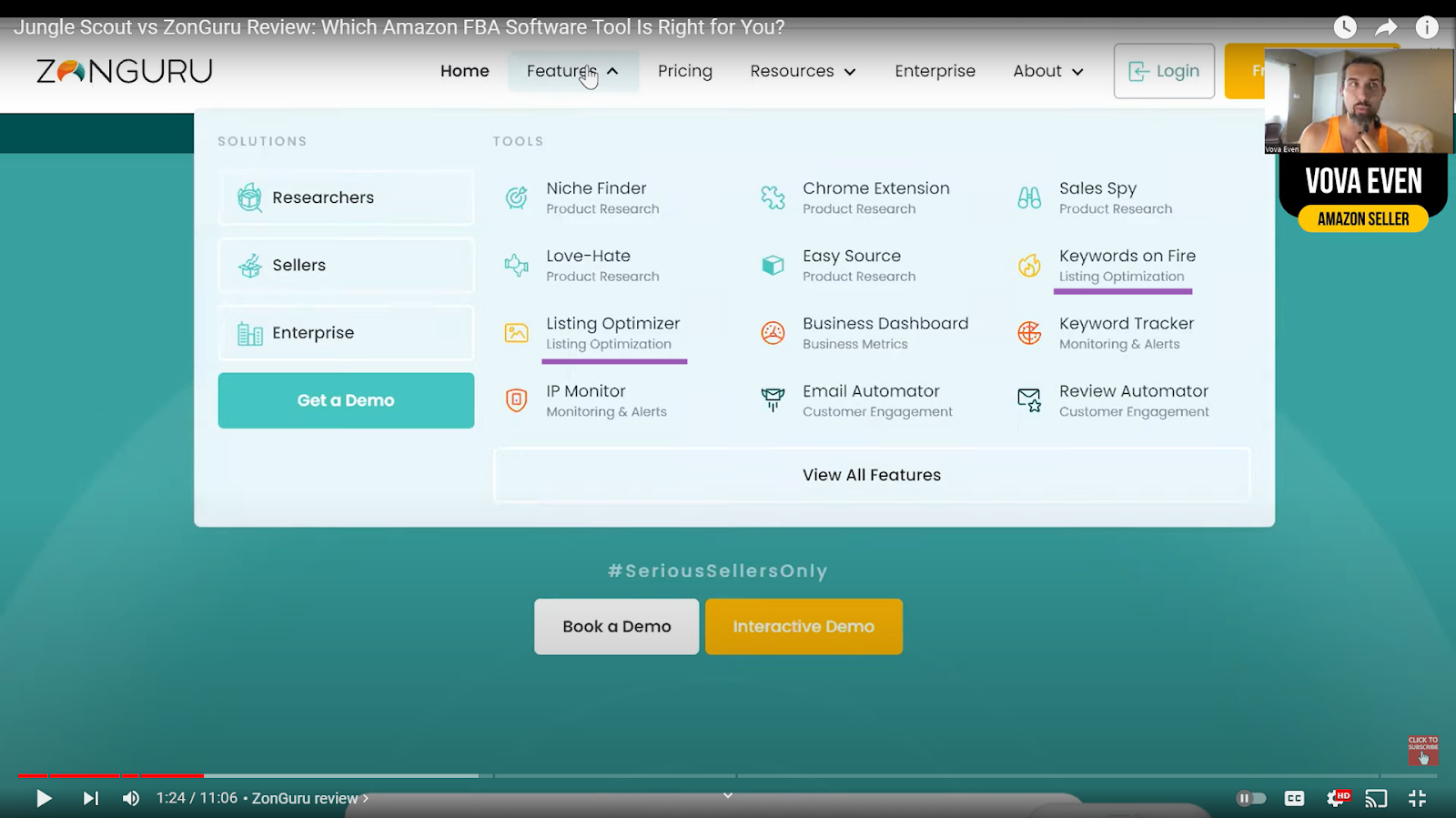
Task: Open the Home nav item
Action: (x=465, y=71)
